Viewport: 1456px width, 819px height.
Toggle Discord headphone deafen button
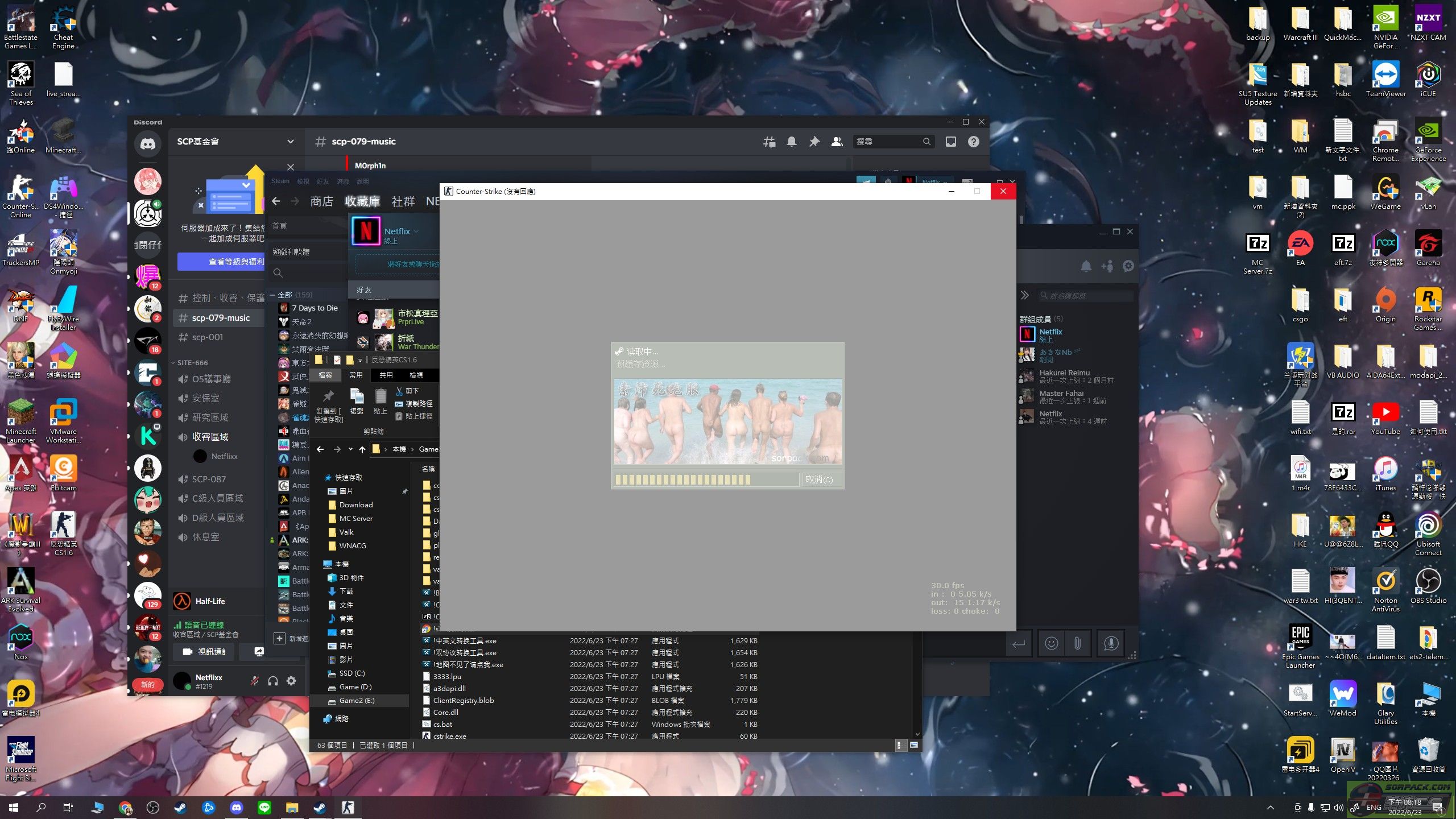tap(273, 681)
